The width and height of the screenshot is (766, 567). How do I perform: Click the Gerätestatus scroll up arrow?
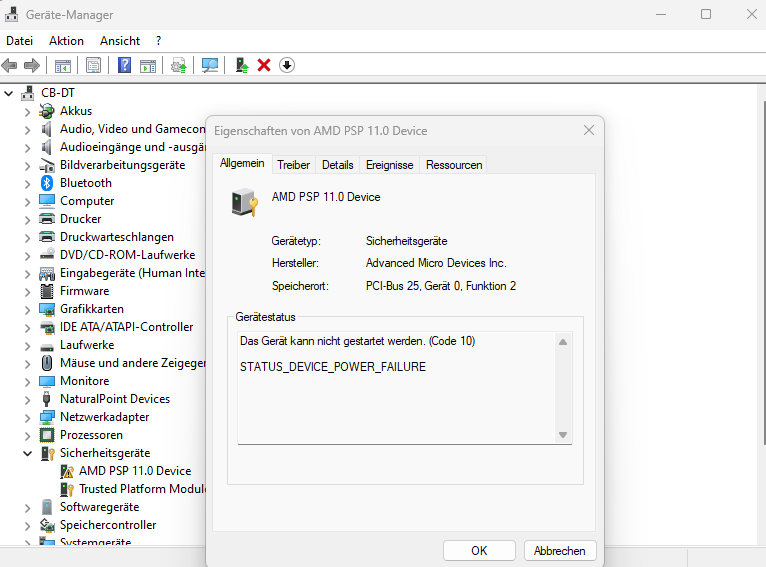pyautogui.click(x=563, y=342)
